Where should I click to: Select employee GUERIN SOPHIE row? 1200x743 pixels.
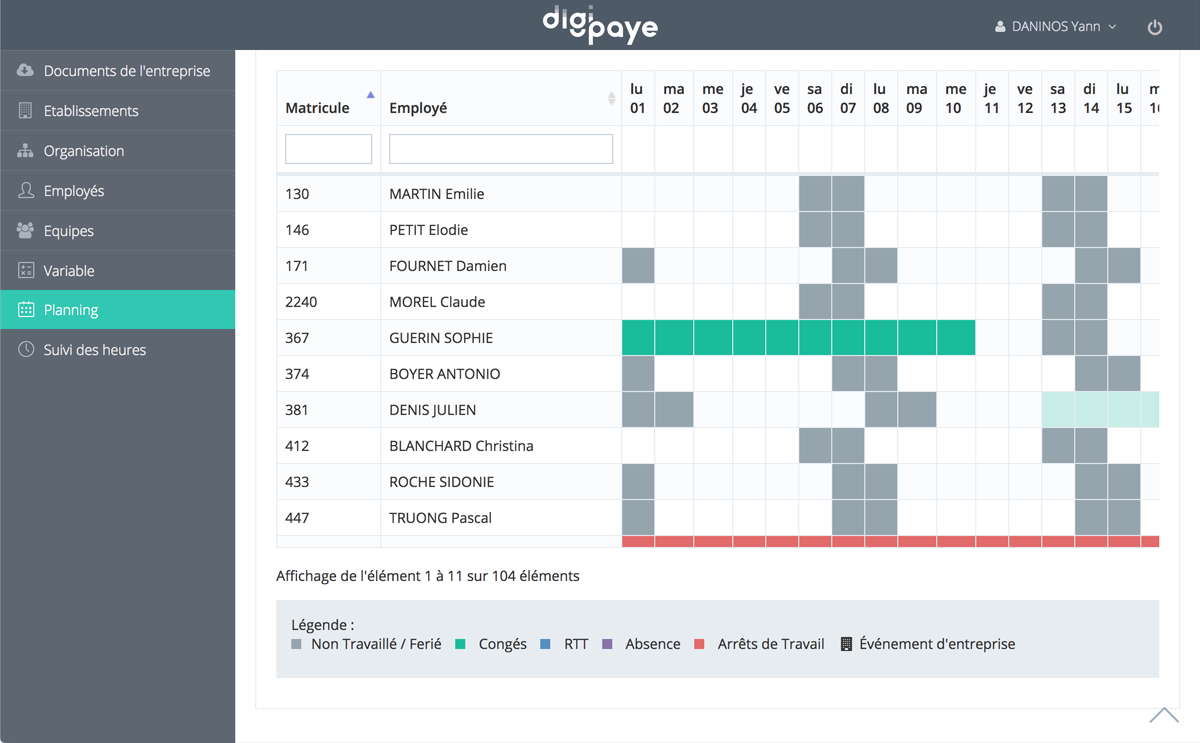[441, 338]
